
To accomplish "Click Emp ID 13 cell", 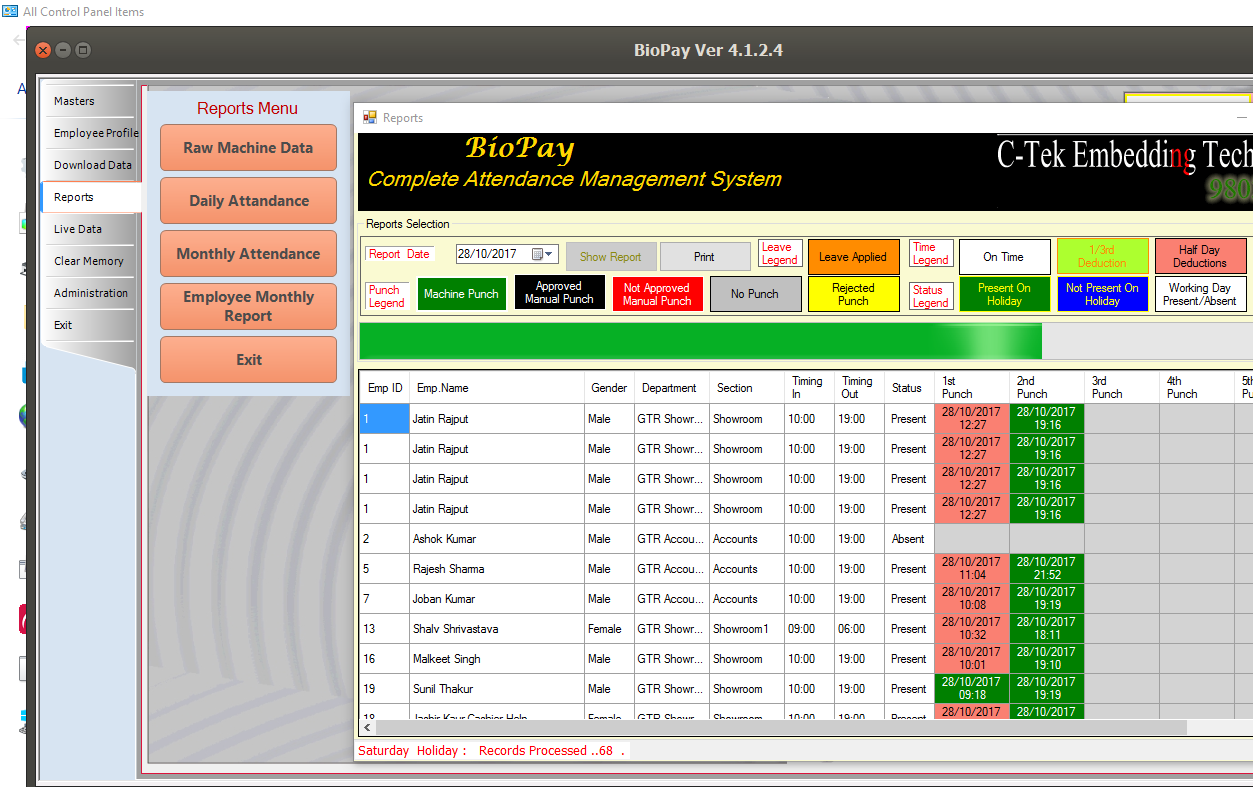I will click(x=385, y=629).
